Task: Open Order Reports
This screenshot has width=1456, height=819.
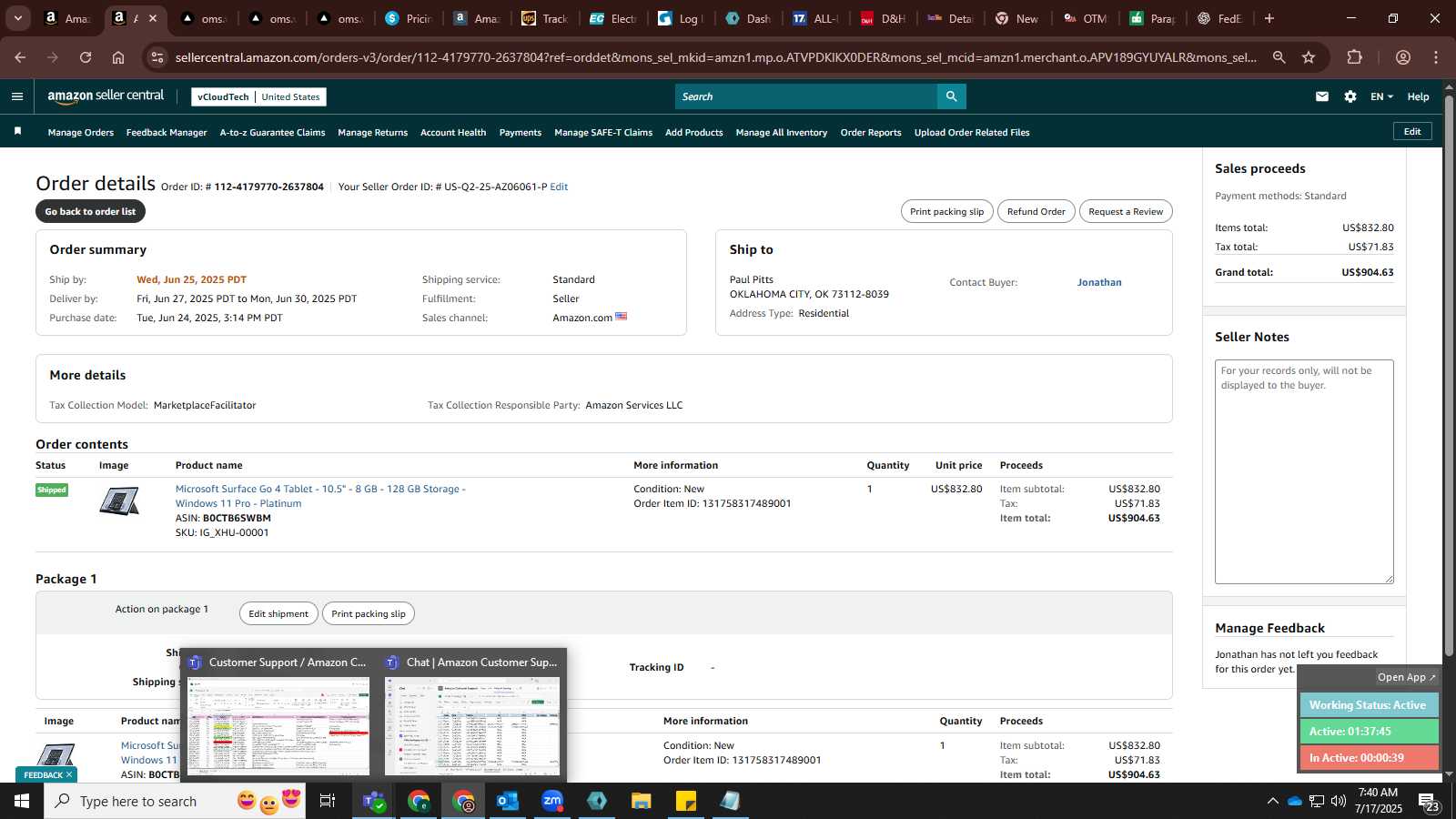Action: pyautogui.click(x=871, y=132)
